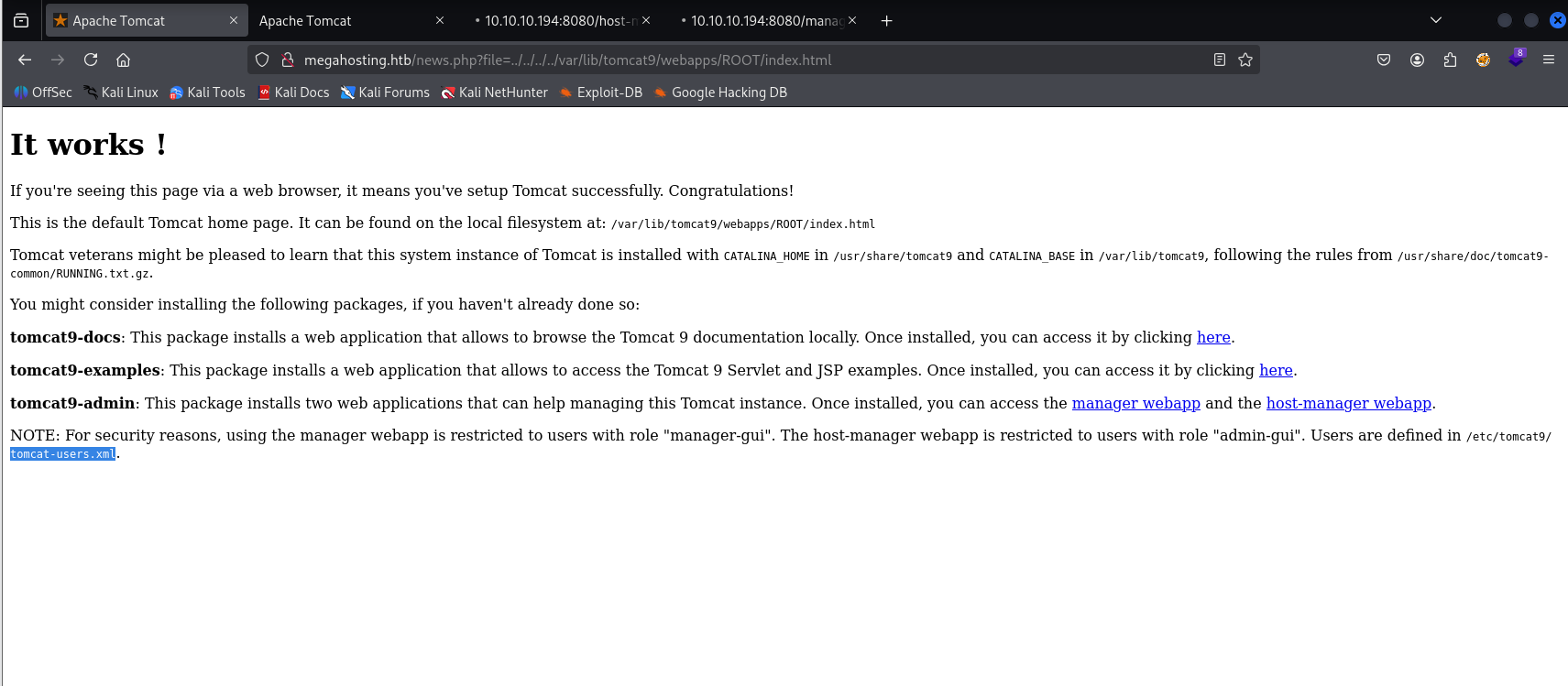Focus the URL address bar
Screen dimensions: 1568x686
click(x=751, y=60)
